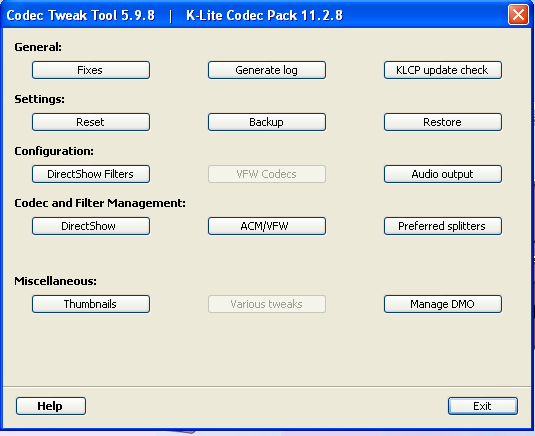
Task: Click the Restore settings button
Action: 443,122
